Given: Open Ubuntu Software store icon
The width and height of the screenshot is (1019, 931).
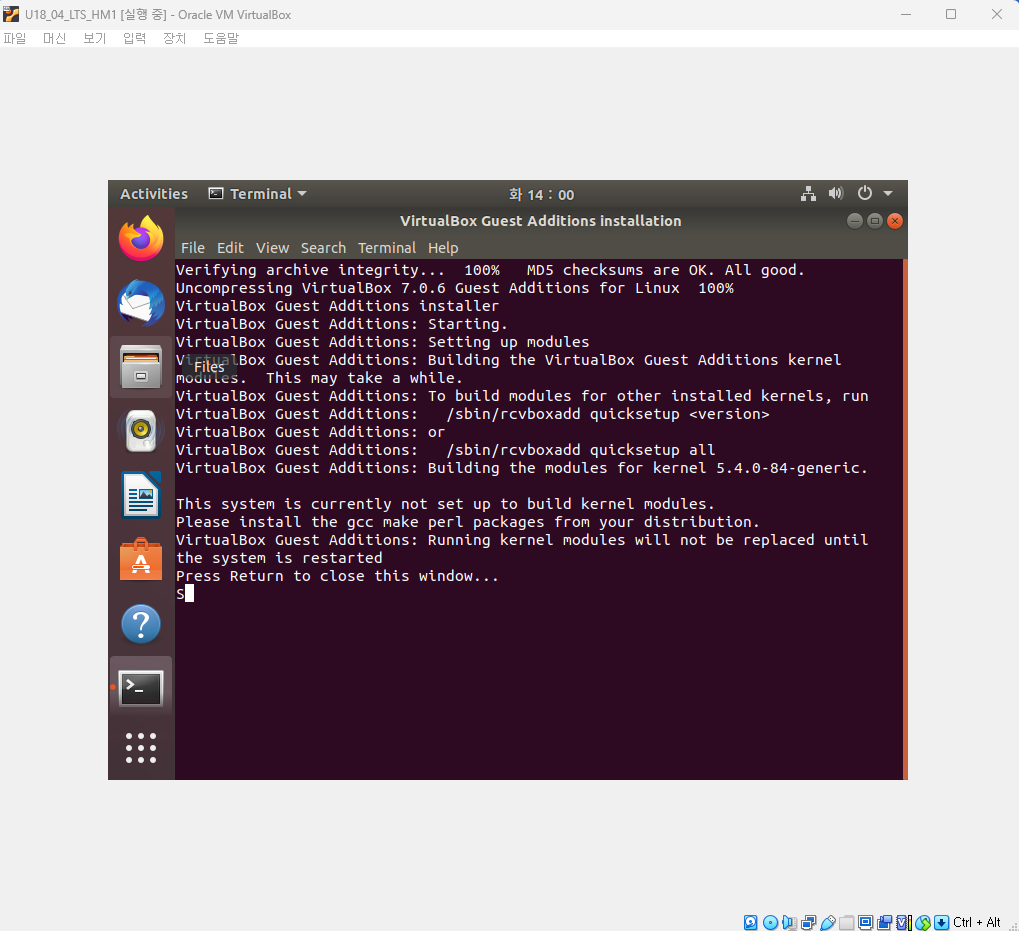Looking at the screenshot, I should pyautogui.click(x=141, y=559).
